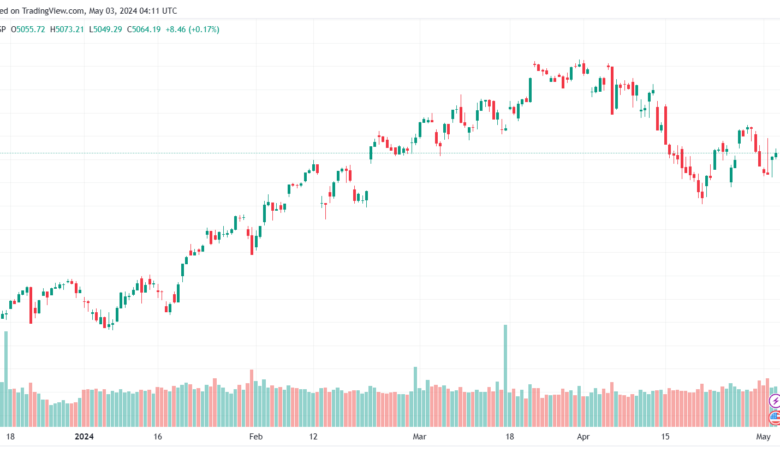Click the large red candle in early April

[x=612, y=90]
